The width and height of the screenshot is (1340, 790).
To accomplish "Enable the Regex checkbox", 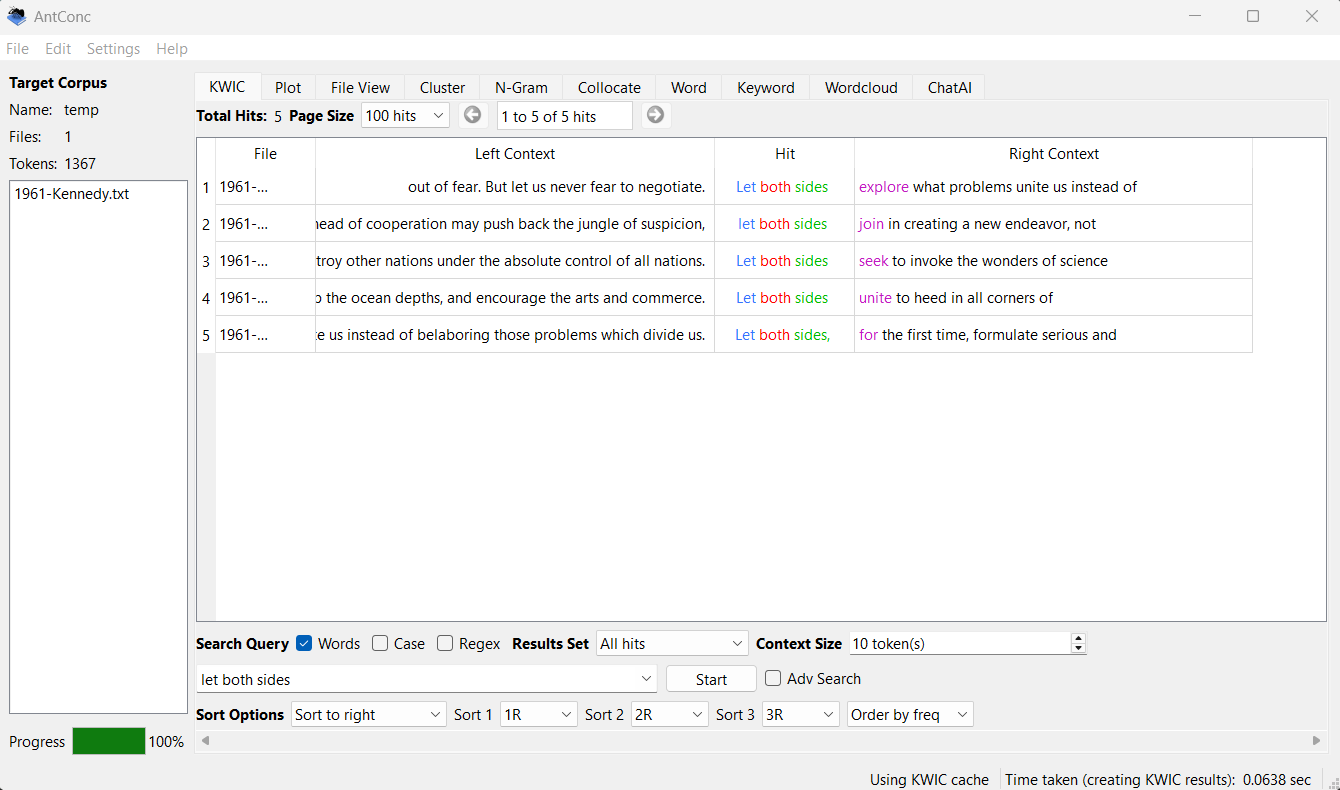I will tap(445, 644).
